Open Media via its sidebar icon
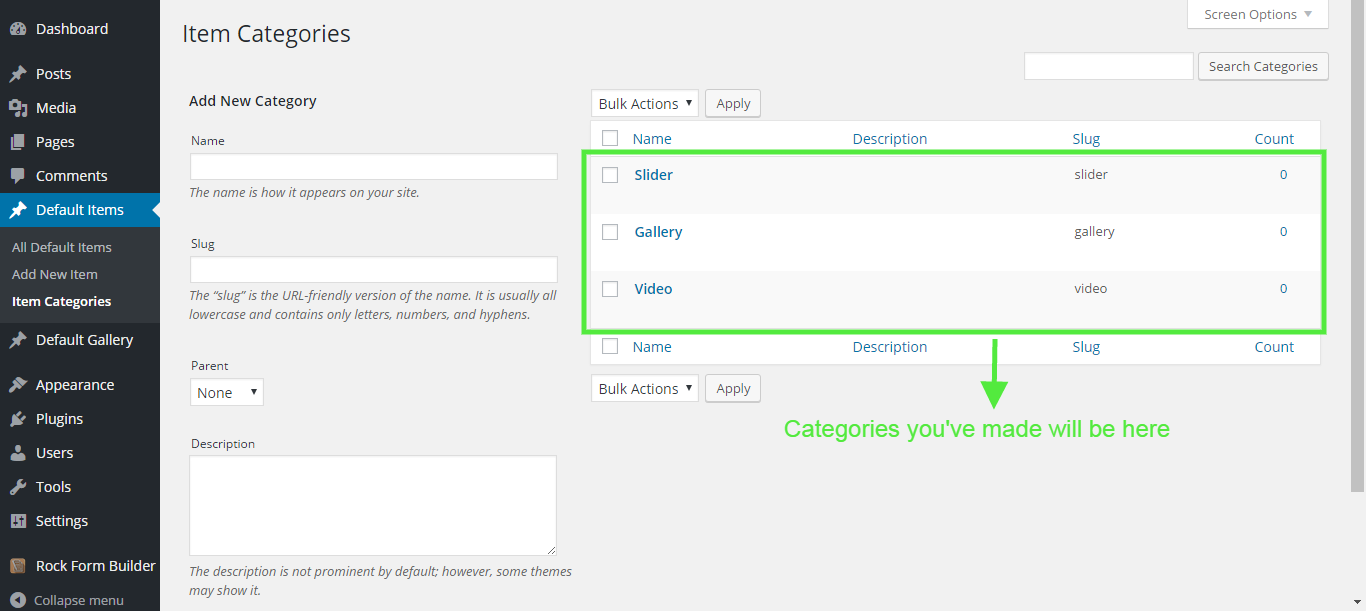The height and width of the screenshot is (611, 1366). click(18, 108)
